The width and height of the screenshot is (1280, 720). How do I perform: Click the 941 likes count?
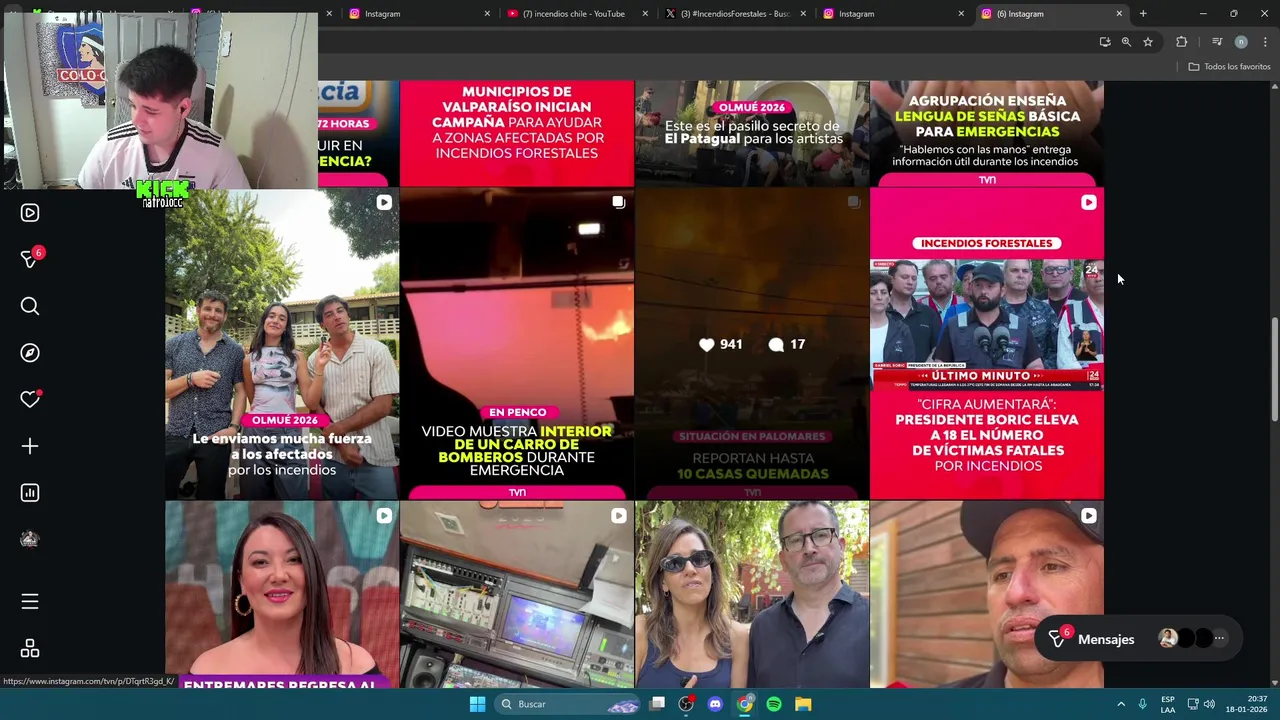click(721, 344)
